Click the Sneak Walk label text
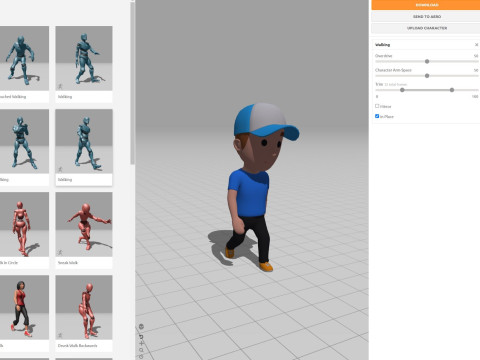The height and width of the screenshot is (360, 480). click(68, 263)
